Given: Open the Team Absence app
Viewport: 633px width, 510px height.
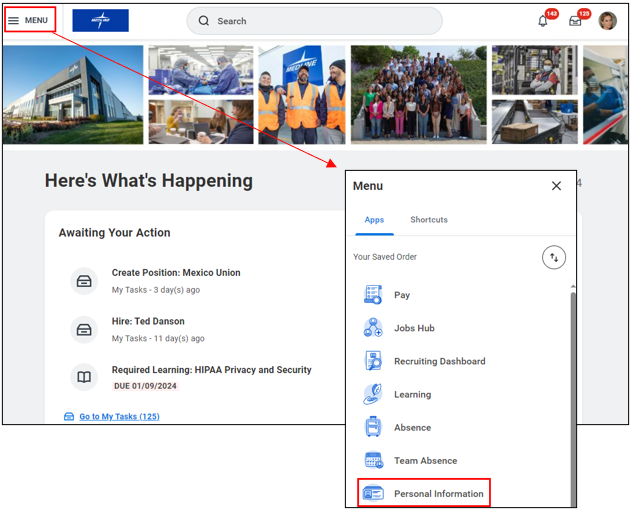Looking at the screenshot, I should tap(425, 461).
